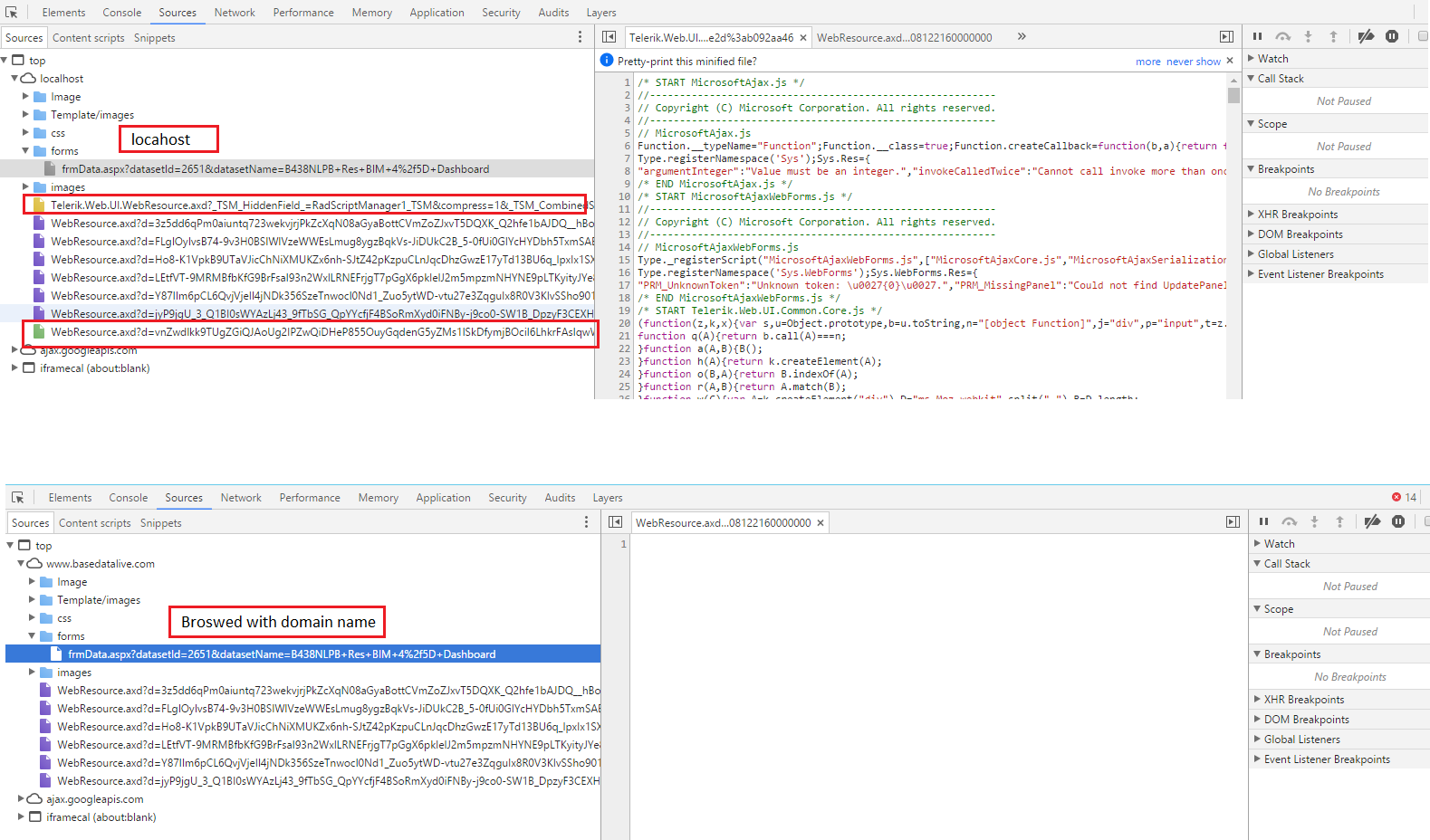Click Step into in basedatalive DevTools debugger
The image size is (1430, 840).
tap(1314, 521)
